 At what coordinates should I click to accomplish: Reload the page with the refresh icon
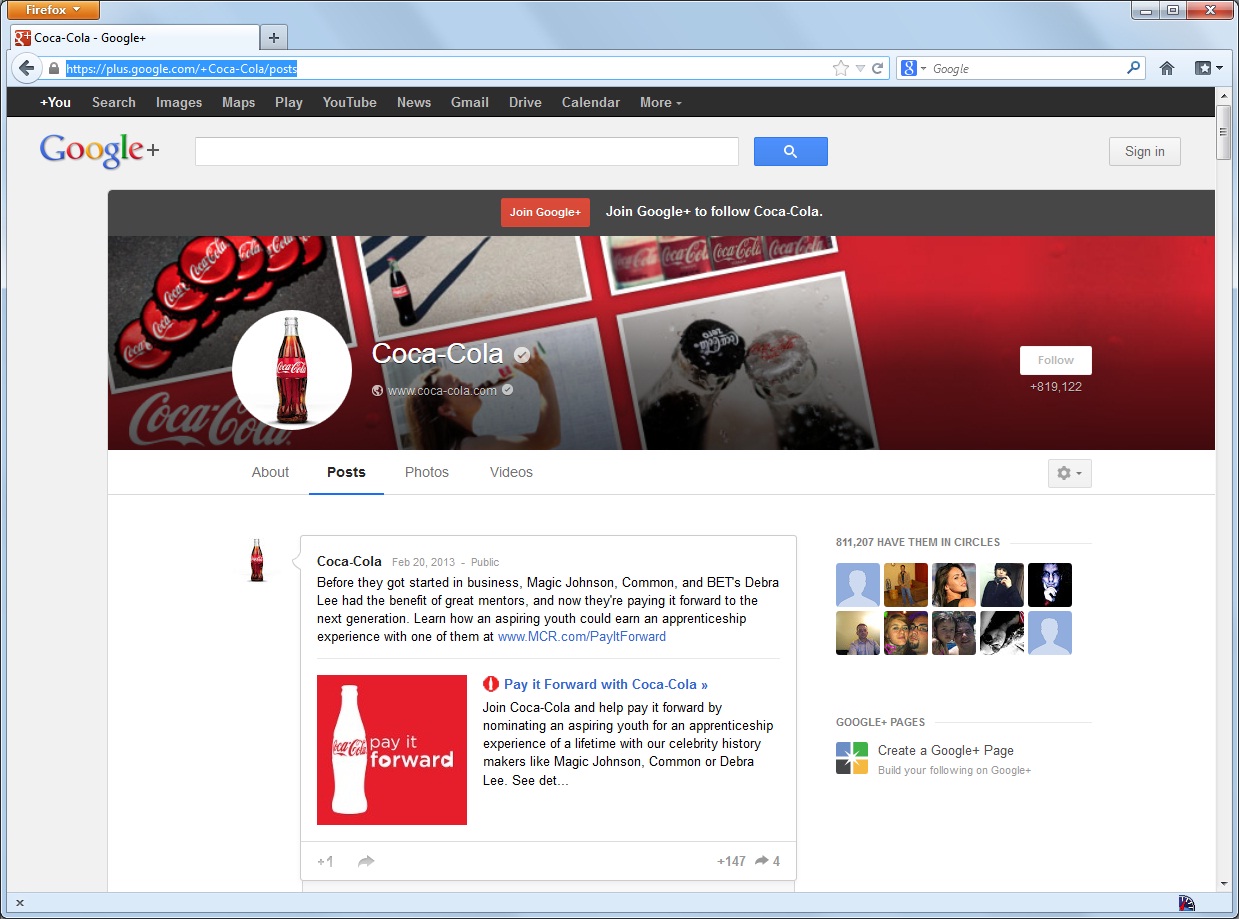pyautogui.click(x=877, y=68)
